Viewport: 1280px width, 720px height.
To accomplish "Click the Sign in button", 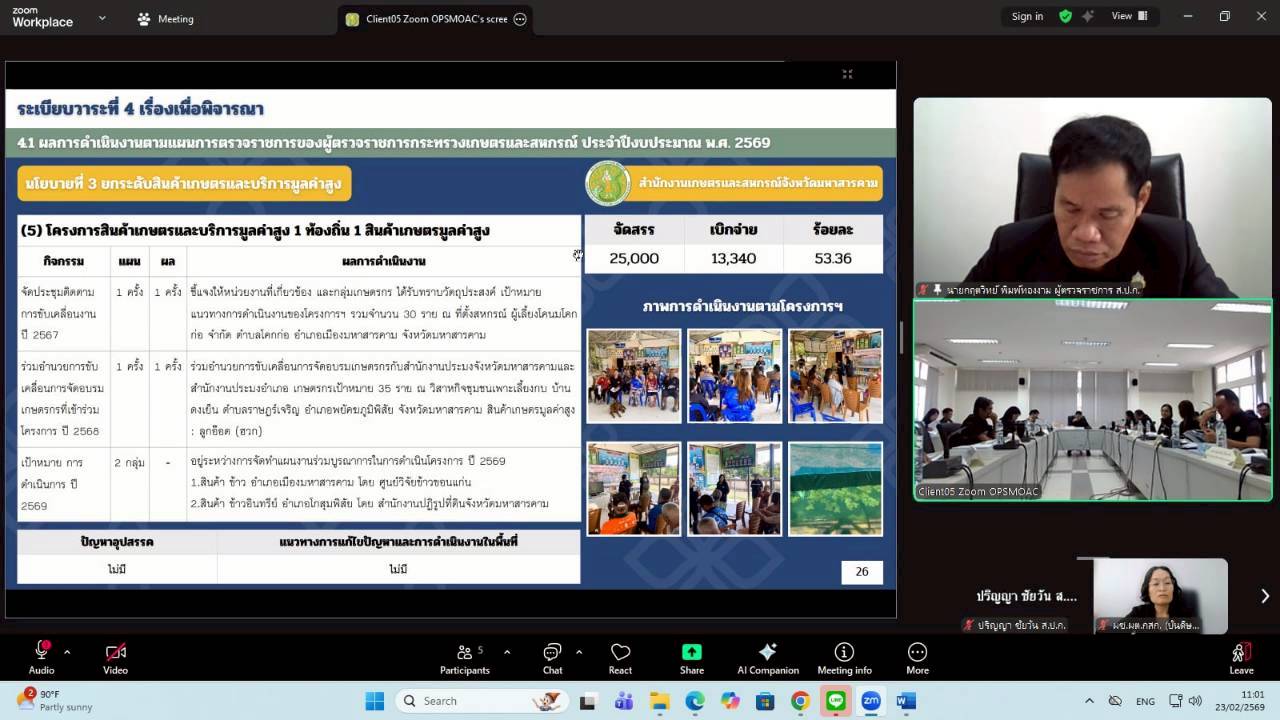I will click(1028, 16).
